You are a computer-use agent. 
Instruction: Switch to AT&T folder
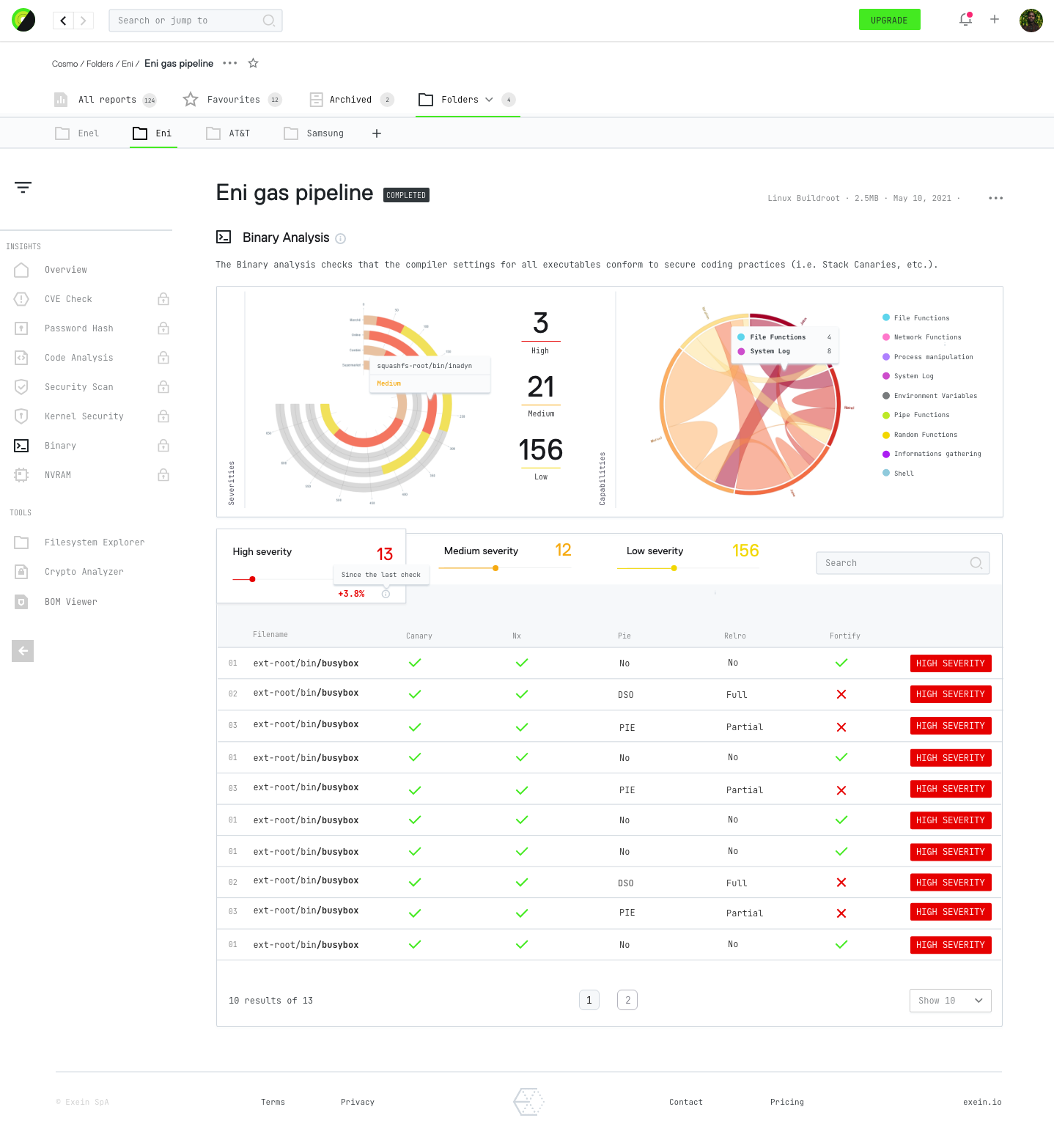pos(228,133)
